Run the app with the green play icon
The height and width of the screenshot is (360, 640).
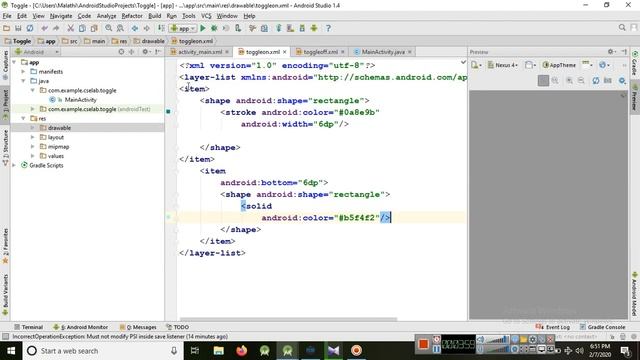pyautogui.click(x=203, y=28)
